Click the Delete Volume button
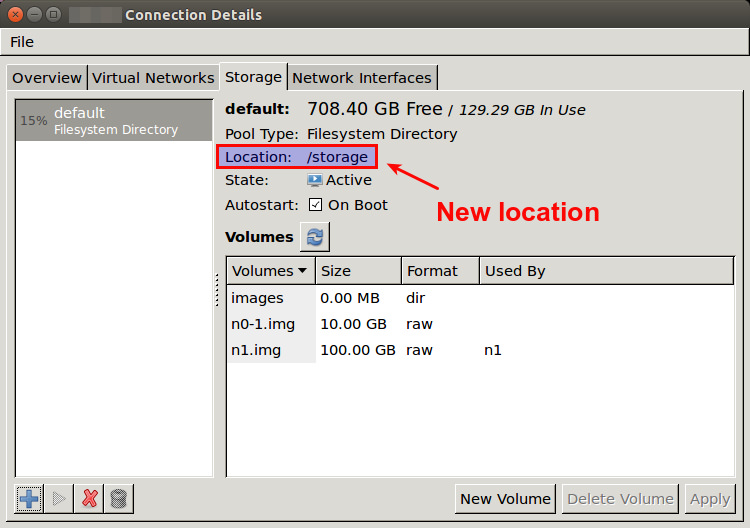Screen dimensions: 750x528 [x=621, y=499]
